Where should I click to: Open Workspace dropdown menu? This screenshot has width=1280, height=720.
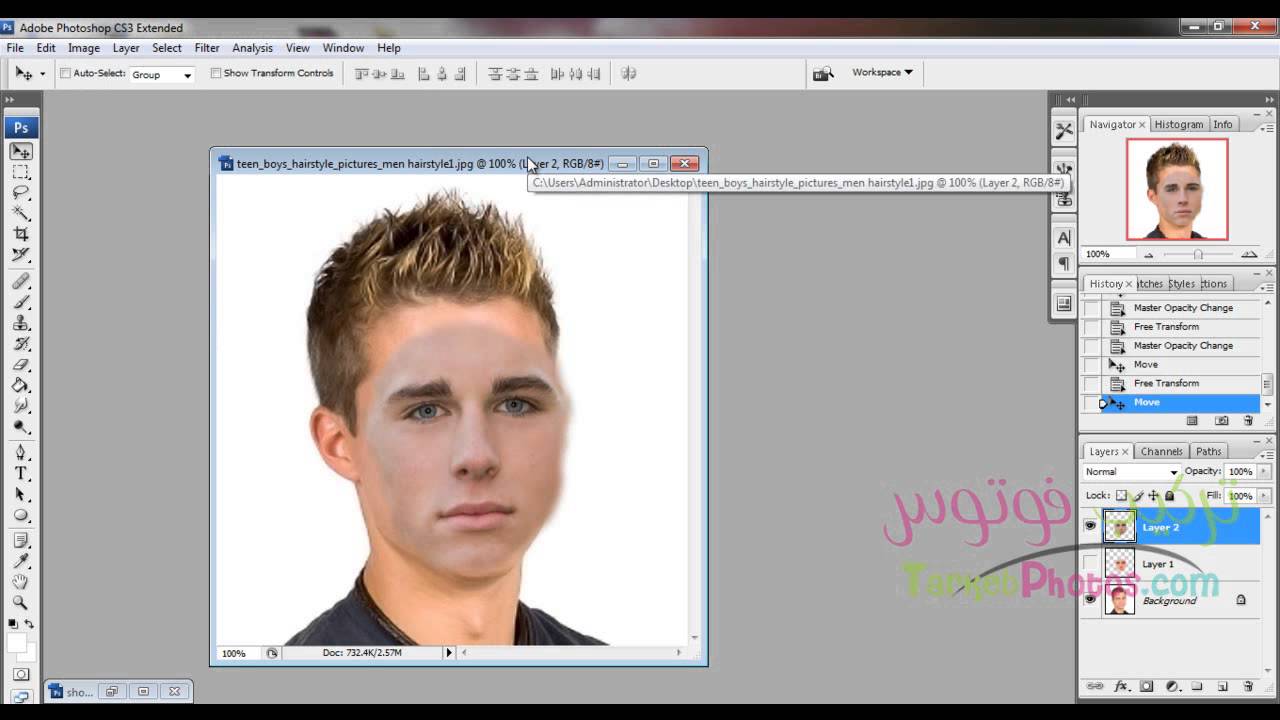click(x=882, y=72)
